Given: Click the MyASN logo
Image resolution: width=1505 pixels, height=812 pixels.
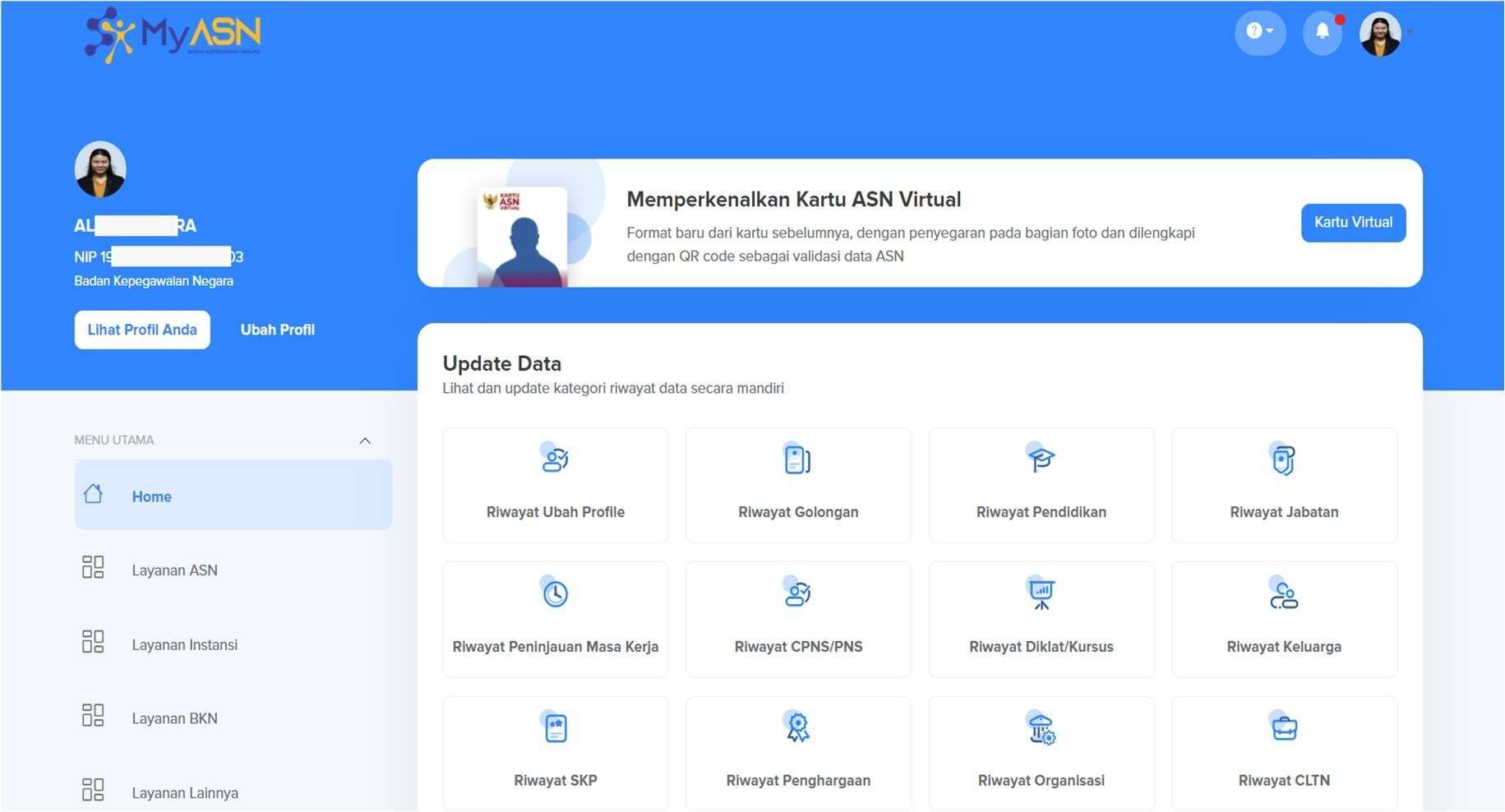Looking at the screenshot, I should 173,35.
